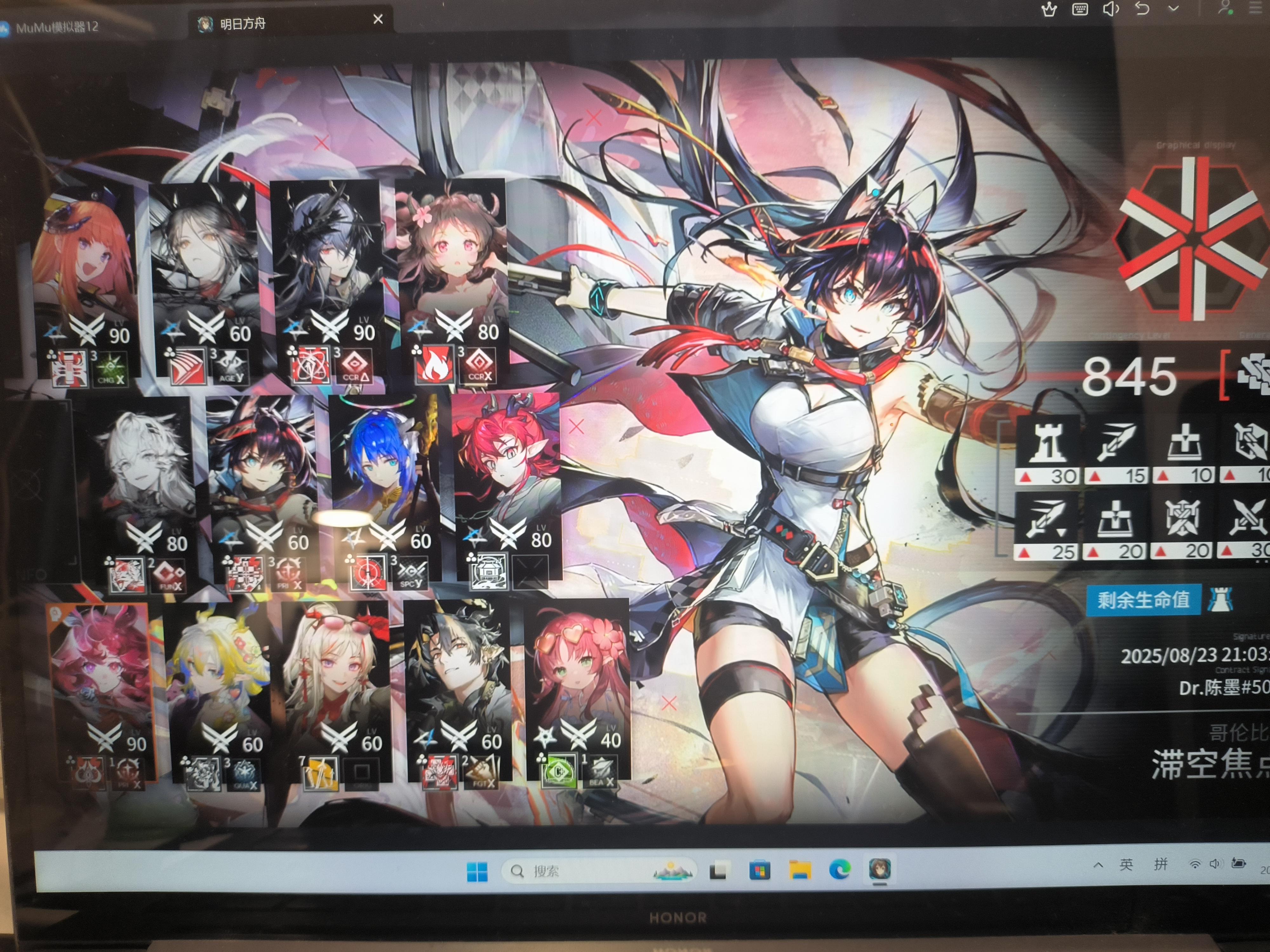This screenshot has width=1270, height=952.
Task: Expand the system tray hidden icons chevron
Action: point(1098,865)
